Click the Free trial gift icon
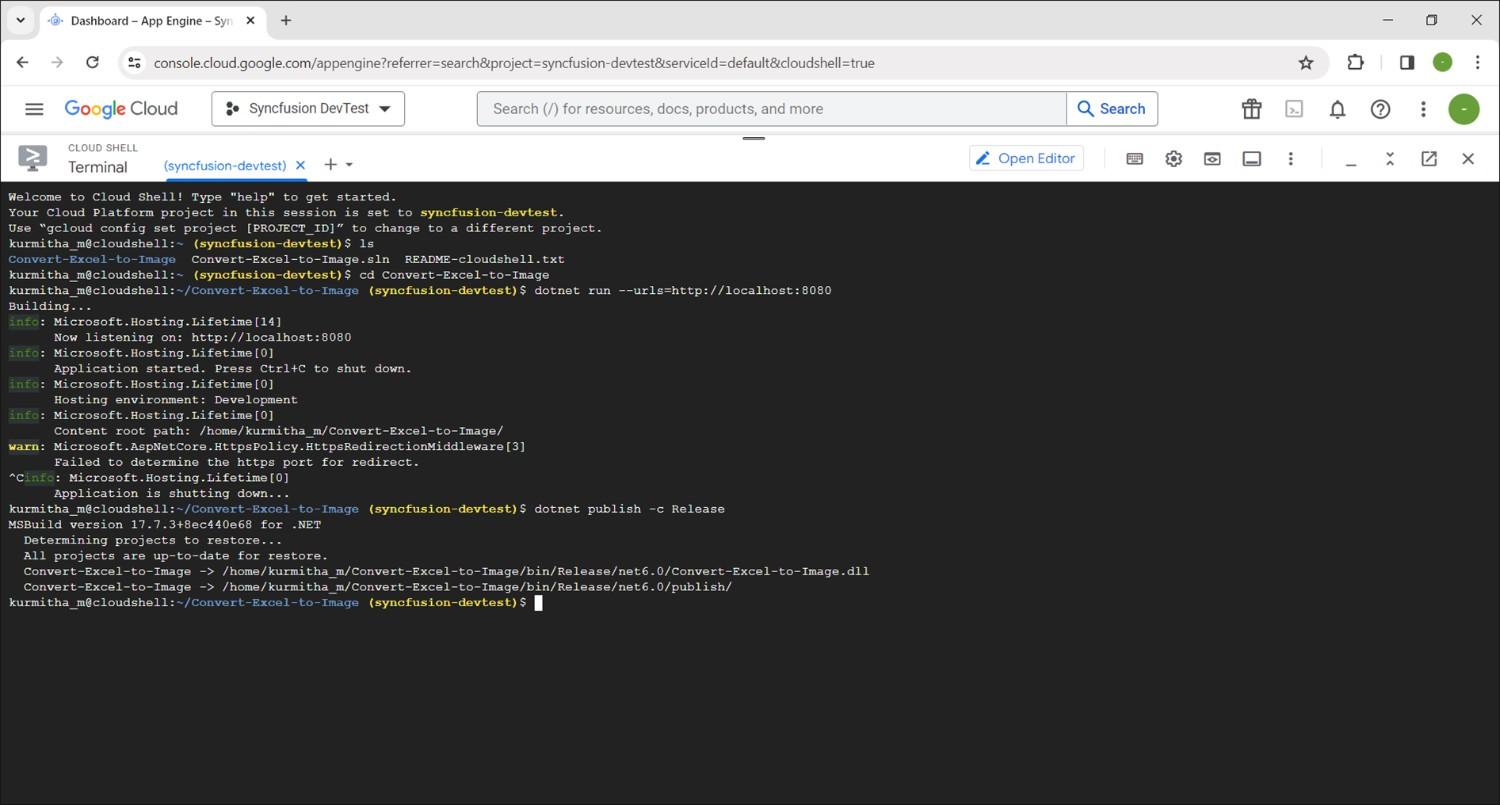The width and height of the screenshot is (1500, 805). tap(1251, 109)
